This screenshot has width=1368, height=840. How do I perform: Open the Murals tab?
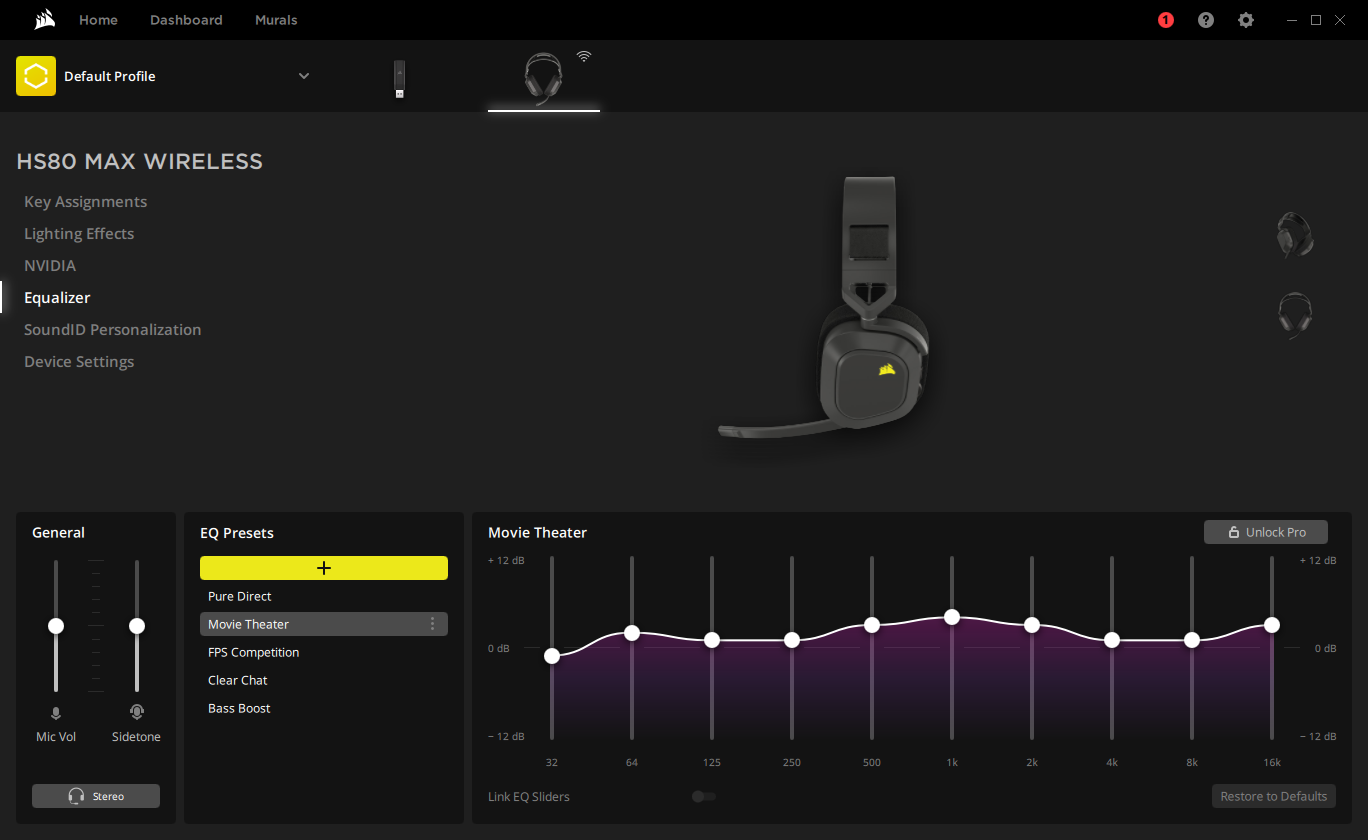point(276,20)
